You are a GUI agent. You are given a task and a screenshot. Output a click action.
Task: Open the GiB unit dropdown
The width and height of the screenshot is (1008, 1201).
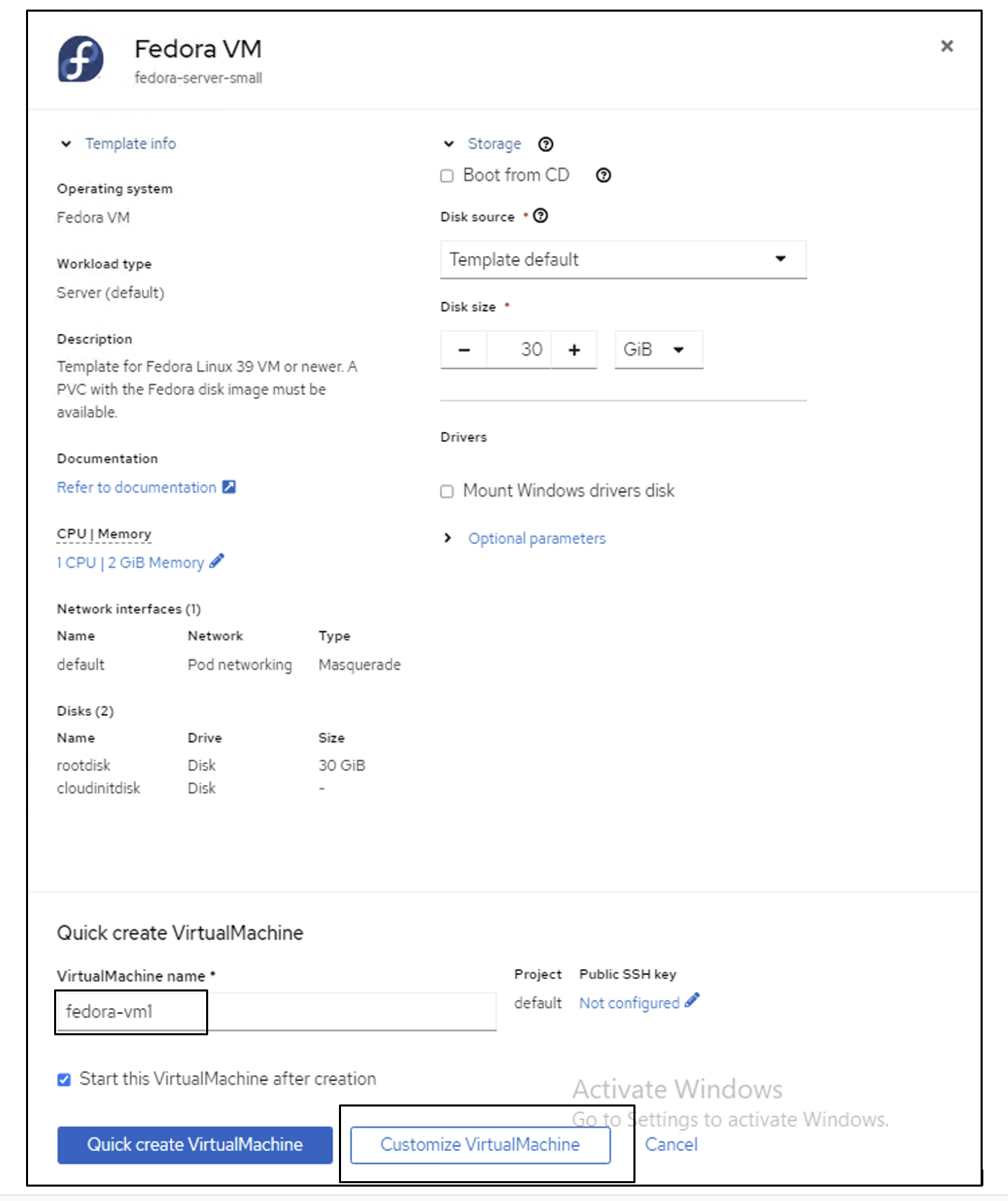pos(659,350)
